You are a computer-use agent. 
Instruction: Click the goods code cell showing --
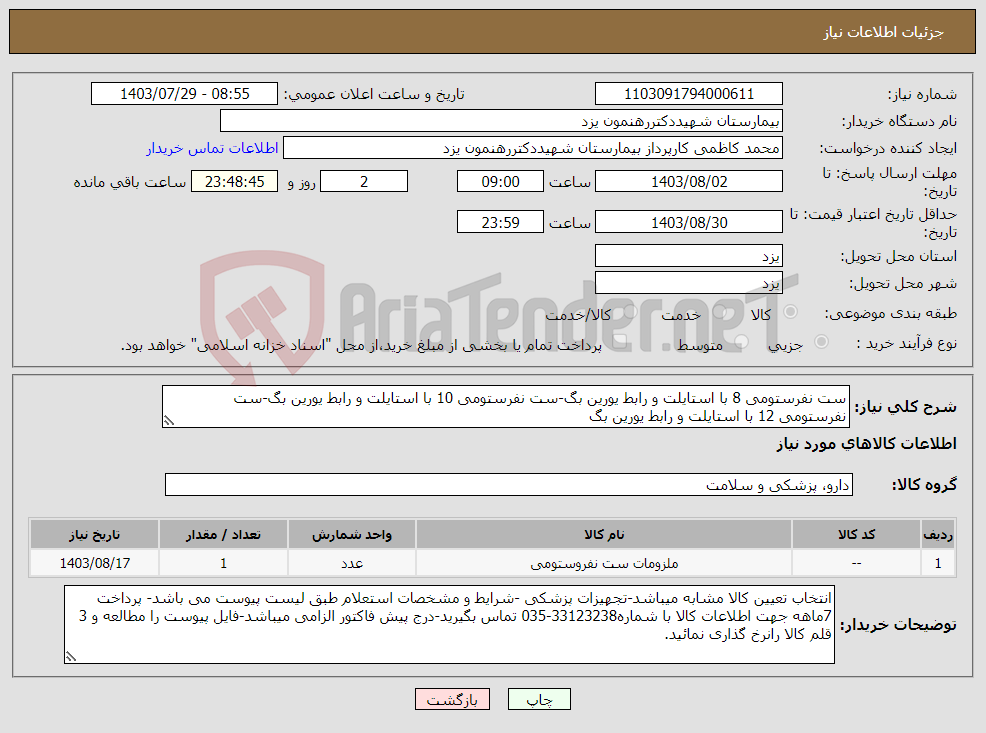point(856,563)
